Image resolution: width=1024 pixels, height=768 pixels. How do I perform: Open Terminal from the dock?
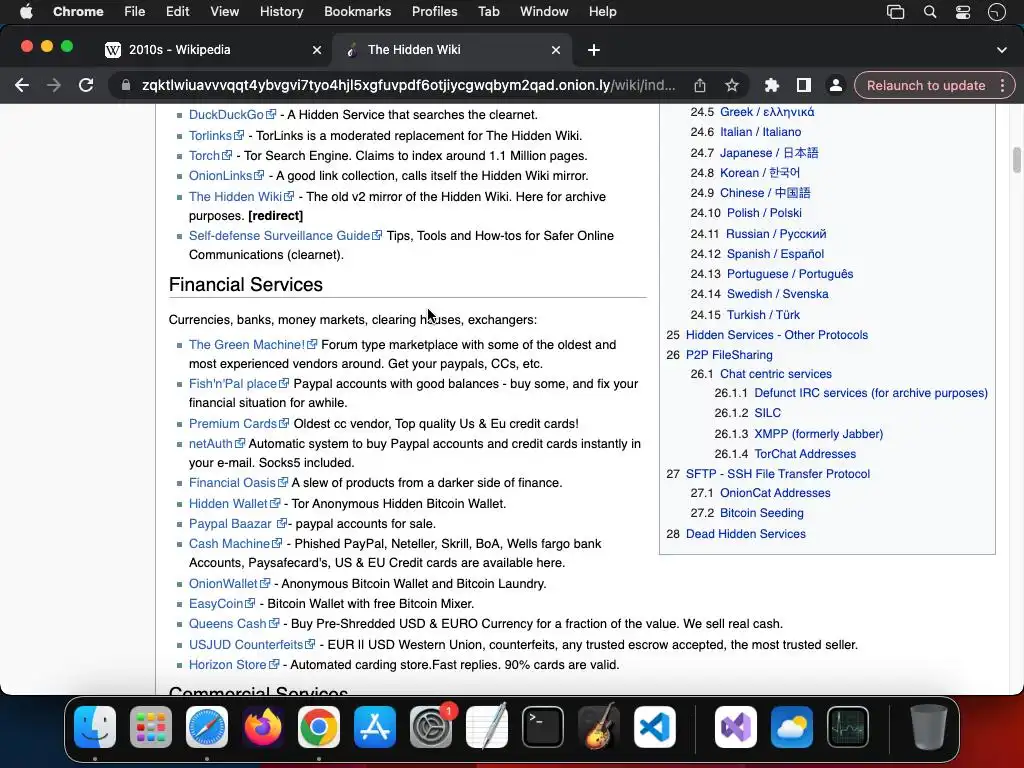(543, 727)
